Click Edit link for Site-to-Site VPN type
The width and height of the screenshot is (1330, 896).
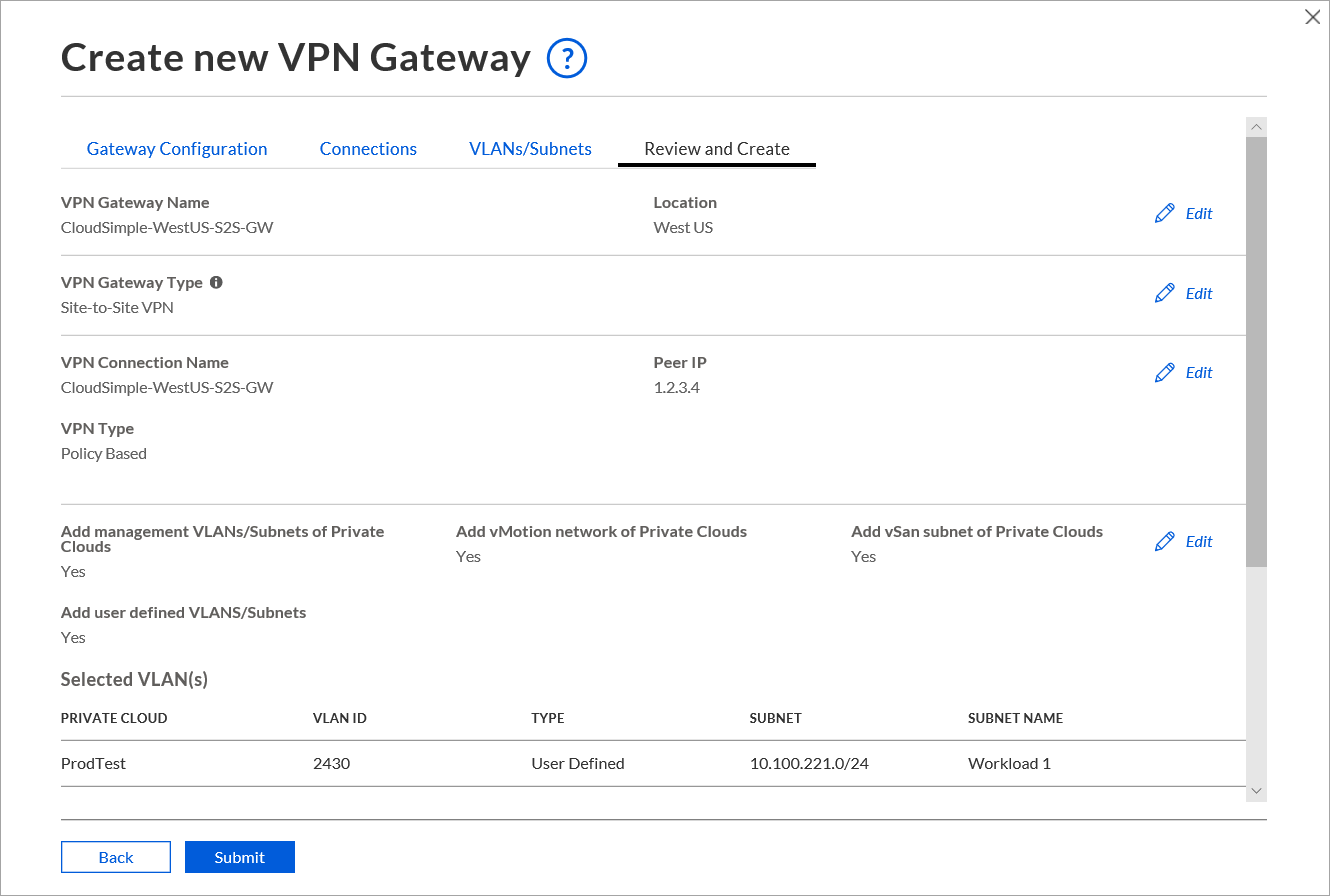click(x=1199, y=293)
